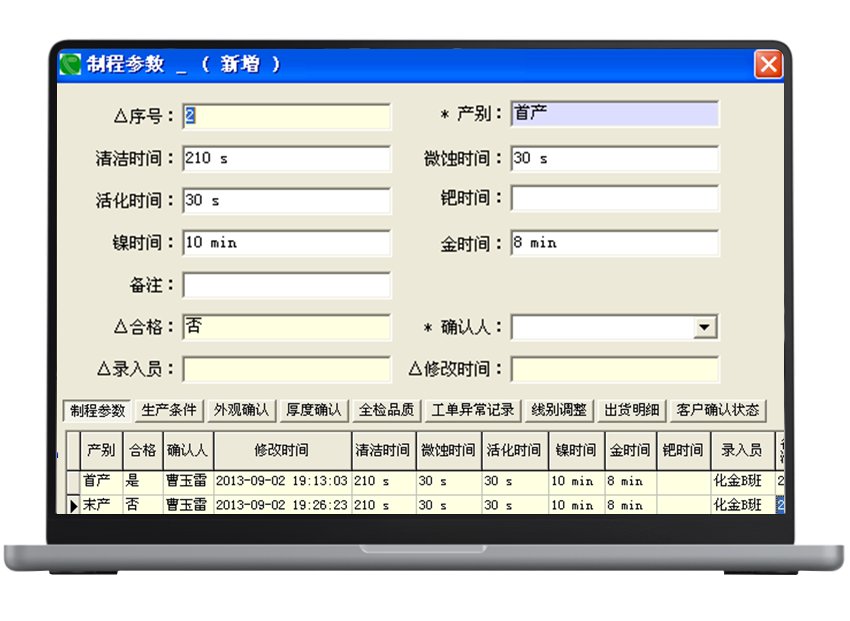
Task: Go to the 全检品质 tab
Action: [386, 410]
